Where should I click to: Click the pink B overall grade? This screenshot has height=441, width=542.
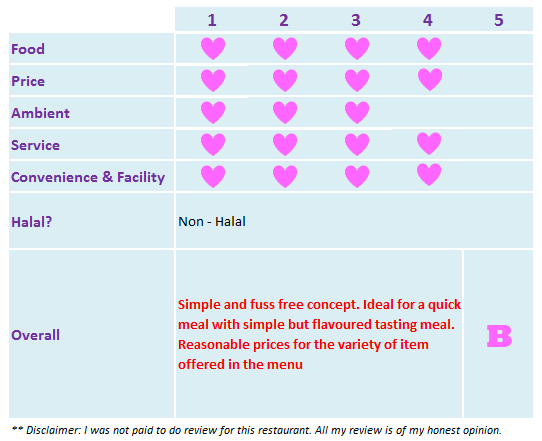499,336
